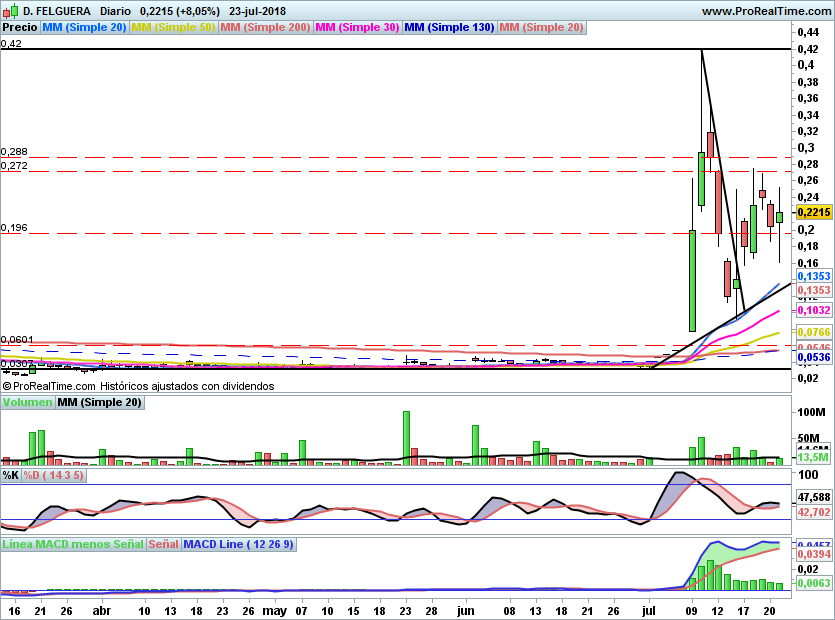The height and width of the screenshot is (620, 835).
Task: Click the 'may' marker on time axis
Action: tap(274, 609)
